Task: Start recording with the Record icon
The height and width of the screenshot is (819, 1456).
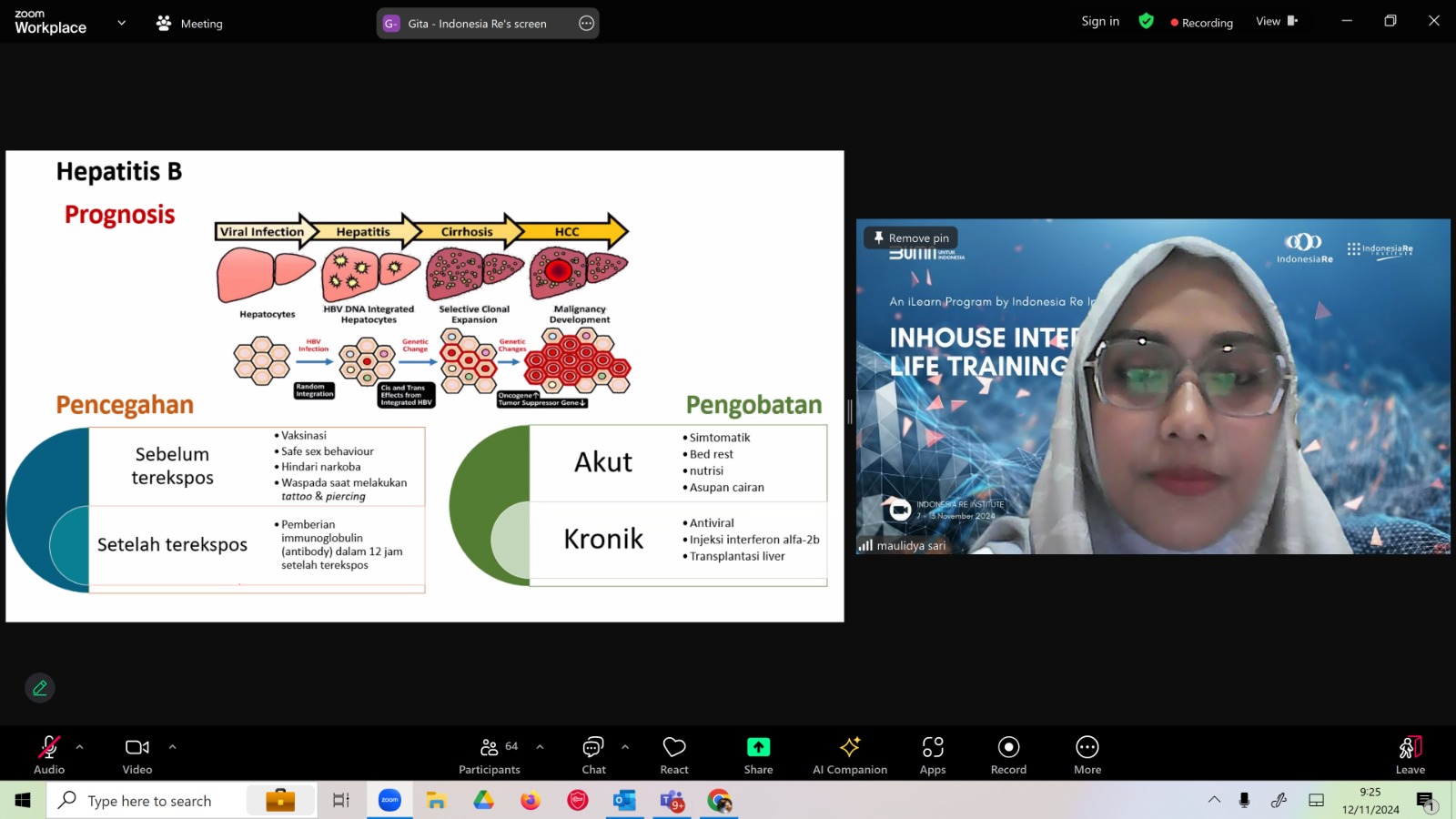Action: click(x=1008, y=747)
